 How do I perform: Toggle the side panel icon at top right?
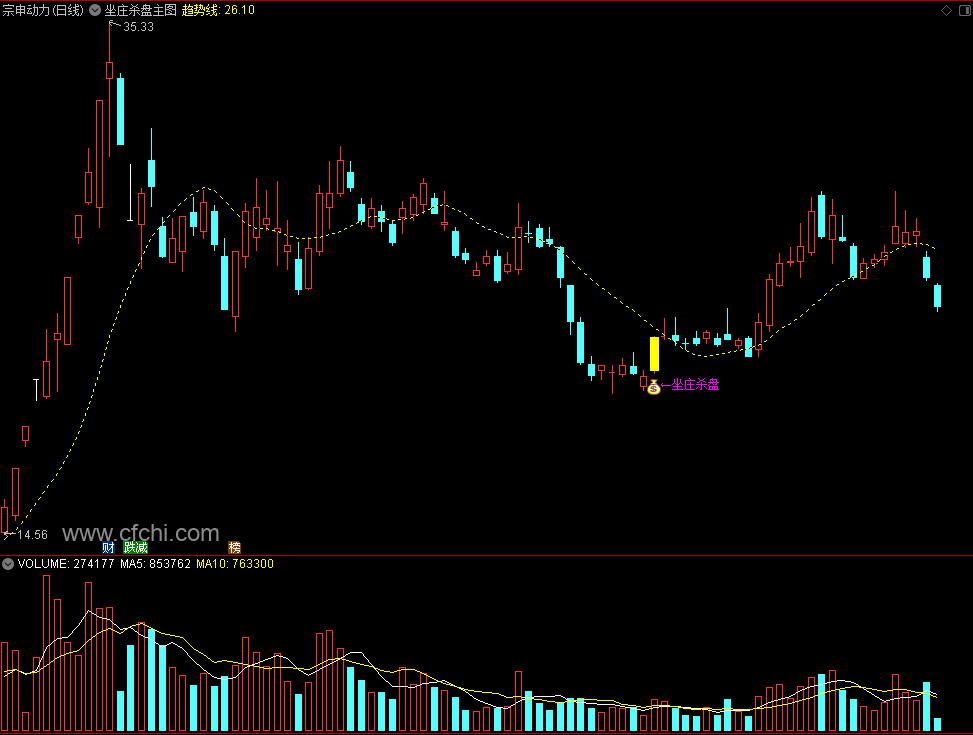[965, 10]
